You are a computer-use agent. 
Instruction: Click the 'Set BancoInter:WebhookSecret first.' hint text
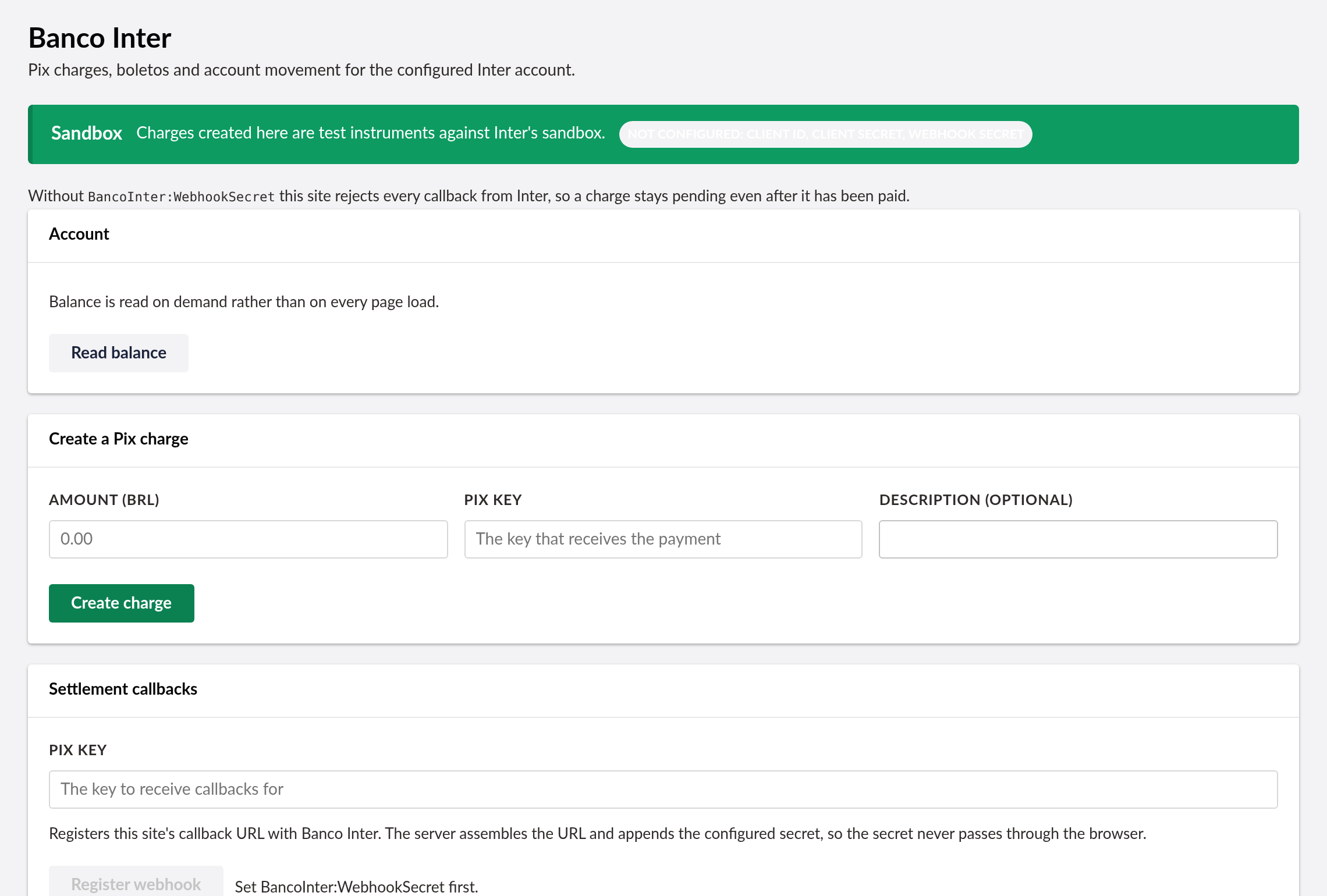(x=356, y=887)
